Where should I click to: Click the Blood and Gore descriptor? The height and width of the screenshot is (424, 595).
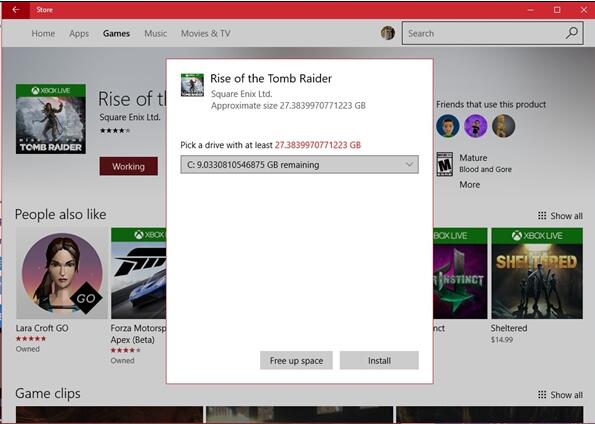pos(485,169)
